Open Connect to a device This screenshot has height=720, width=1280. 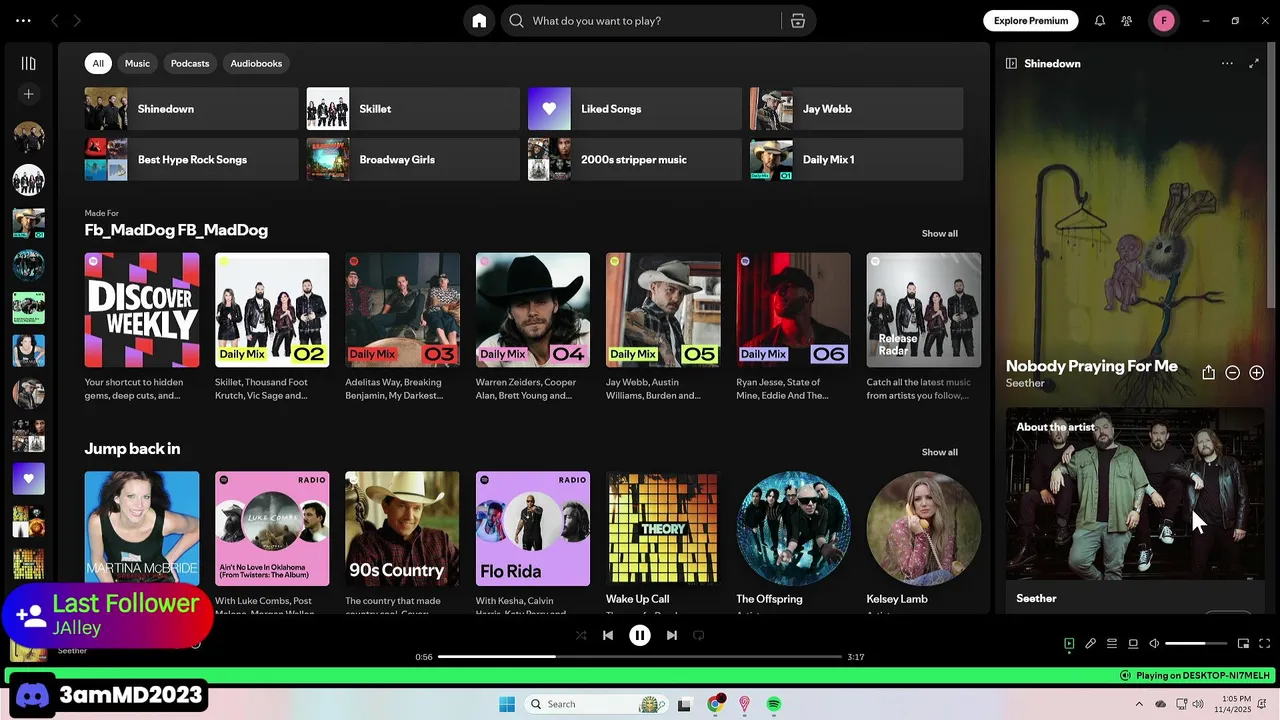pos(1133,644)
